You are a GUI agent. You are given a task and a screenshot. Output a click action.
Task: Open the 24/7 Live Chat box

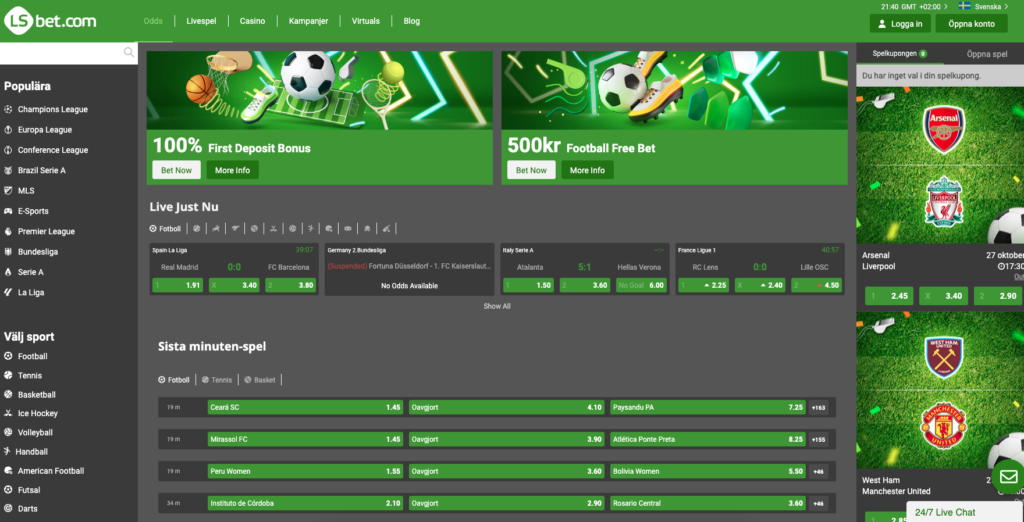click(x=965, y=512)
